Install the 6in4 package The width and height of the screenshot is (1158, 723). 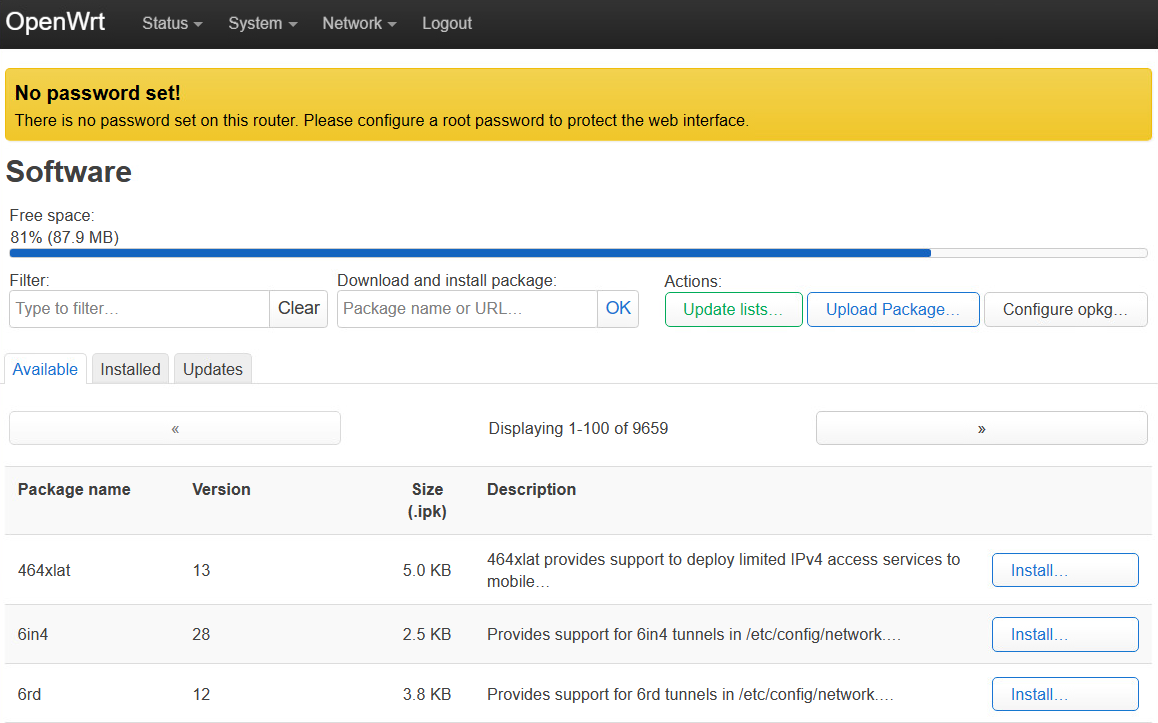coord(1065,634)
